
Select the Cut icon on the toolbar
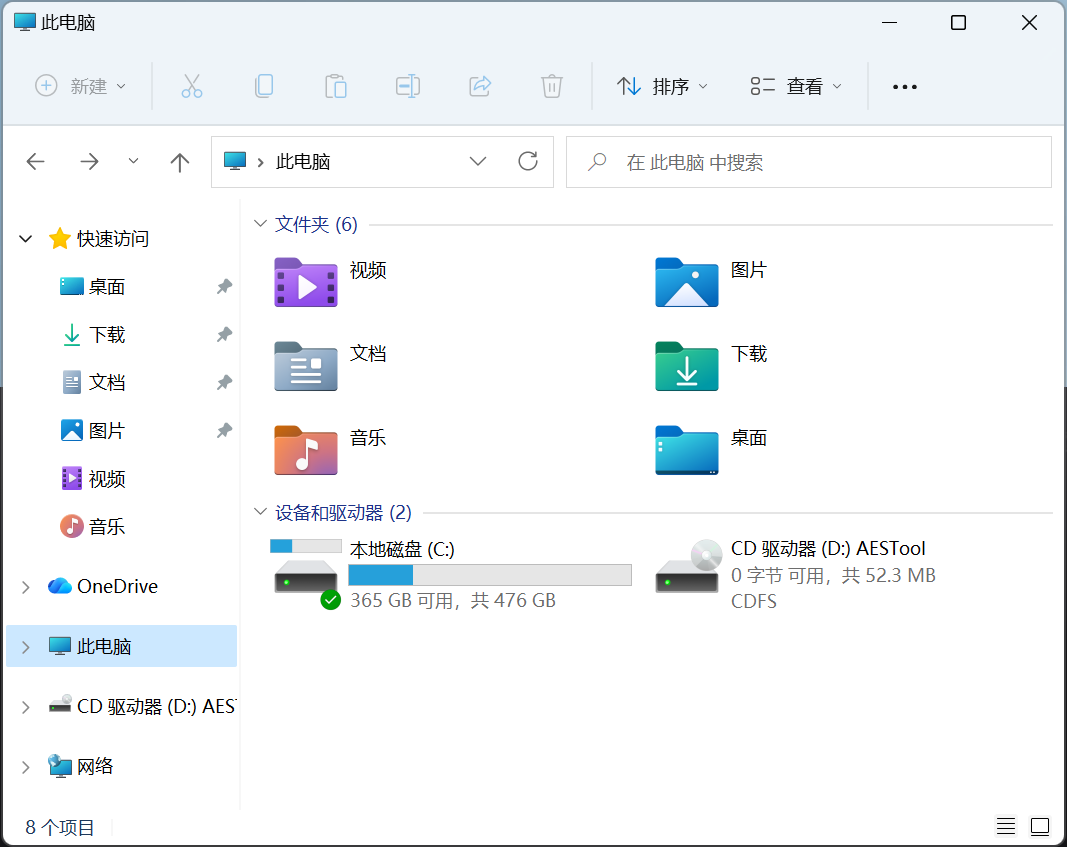[192, 86]
